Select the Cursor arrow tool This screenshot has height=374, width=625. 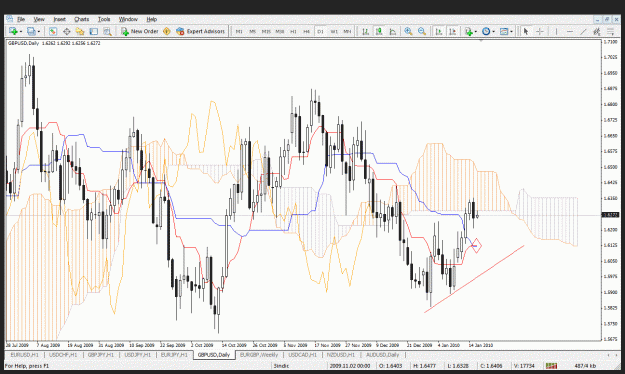526,31
